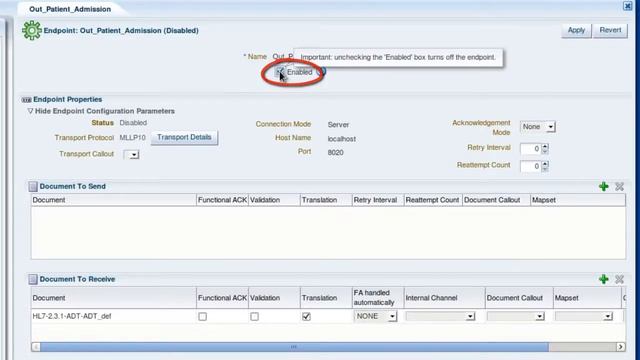Click the Endpoint Properties heading
Image resolution: width=640 pixels, height=360 pixels.
pyautogui.click(x=67, y=100)
